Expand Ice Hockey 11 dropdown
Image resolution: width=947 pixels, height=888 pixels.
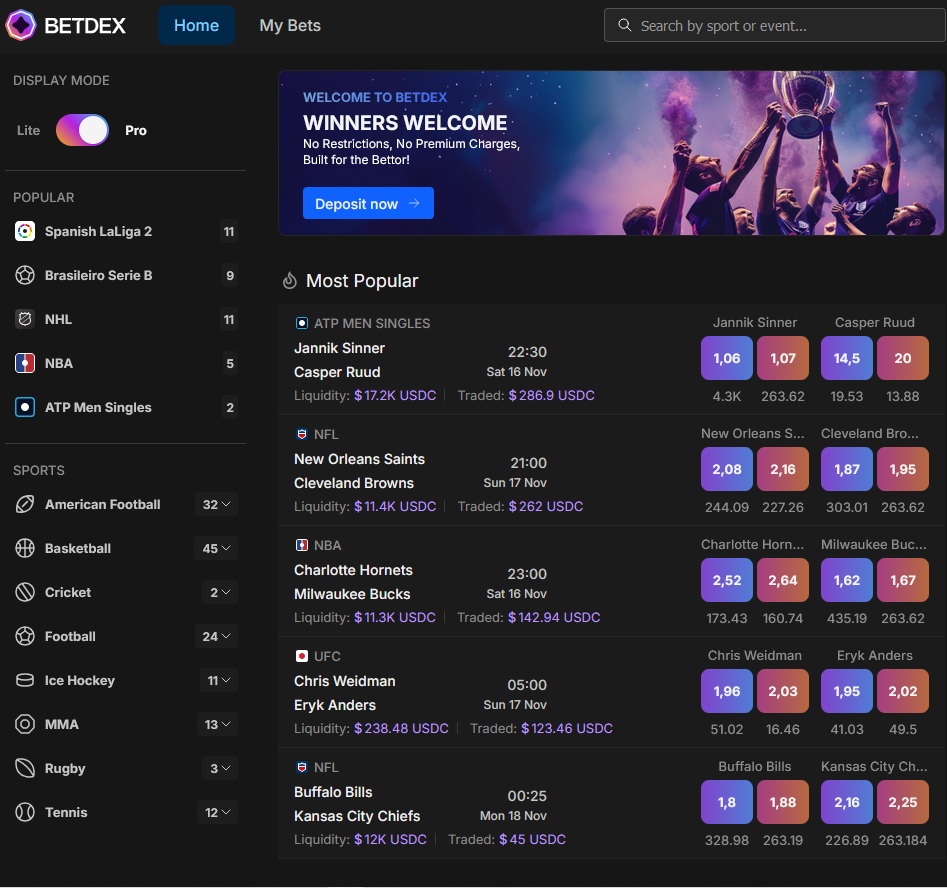pyautogui.click(x=219, y=680)
